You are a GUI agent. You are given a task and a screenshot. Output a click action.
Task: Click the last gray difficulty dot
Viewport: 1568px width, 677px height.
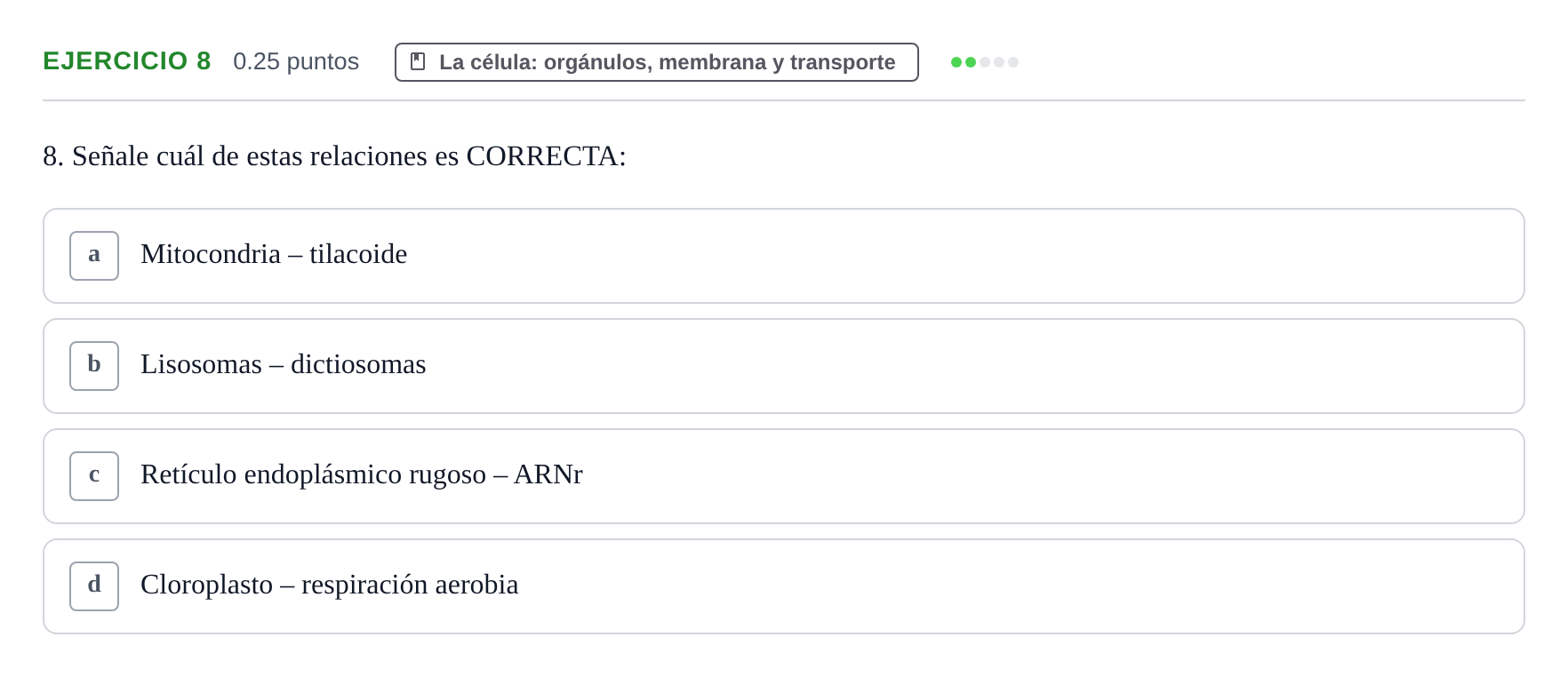[1013, 62]
